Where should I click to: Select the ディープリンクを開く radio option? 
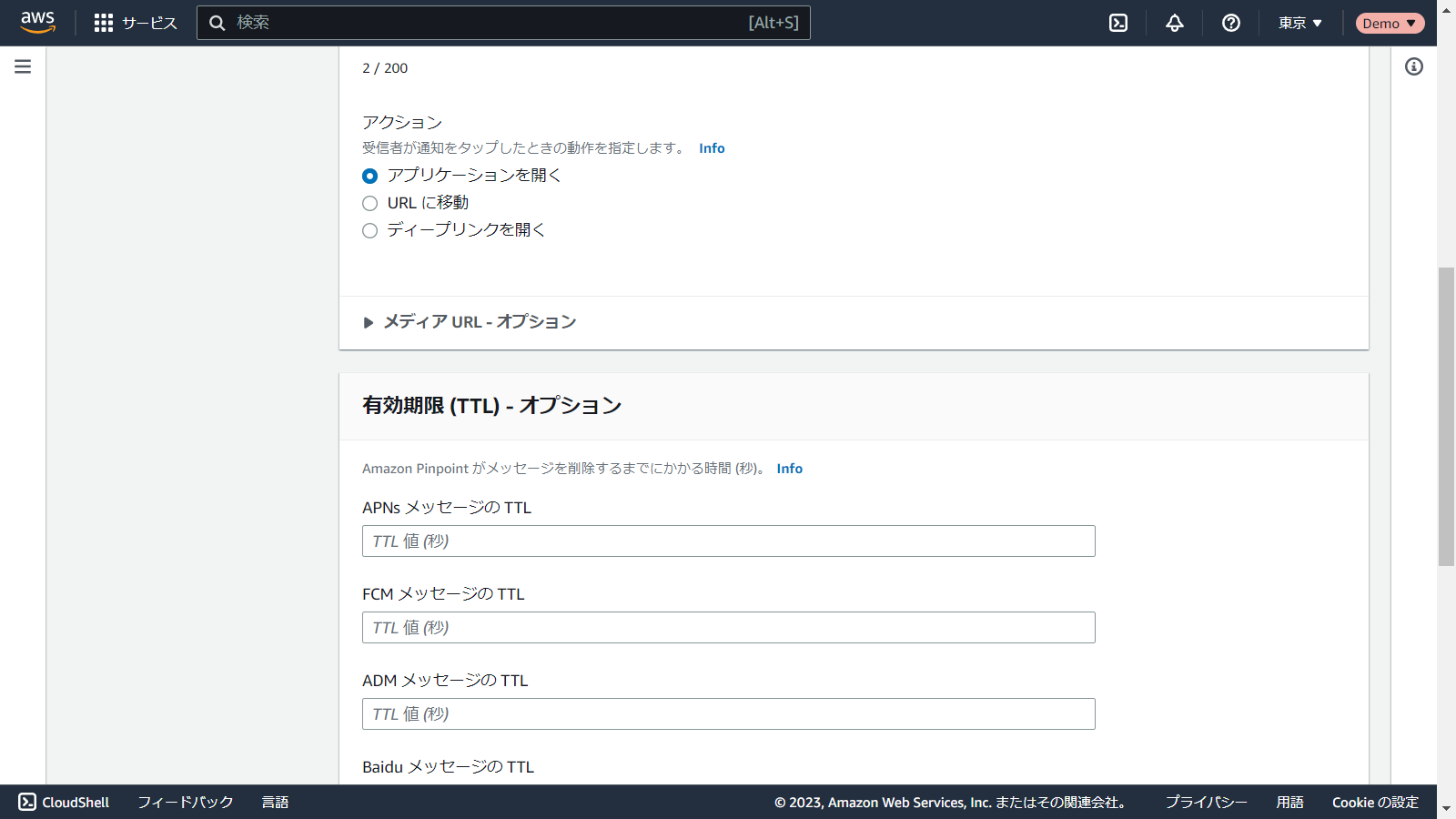[369, 230]
